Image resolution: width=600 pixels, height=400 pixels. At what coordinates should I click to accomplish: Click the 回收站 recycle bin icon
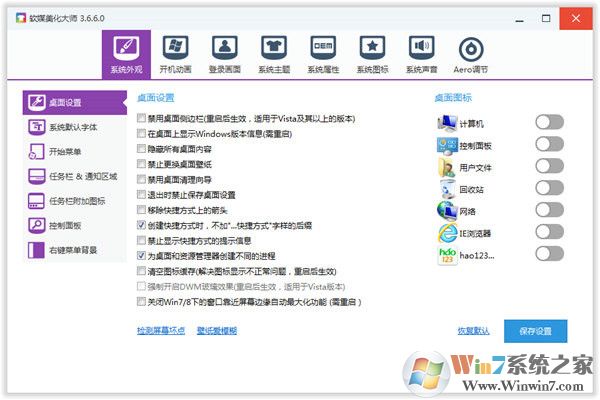pyautogui.click(x=447, y=189)
